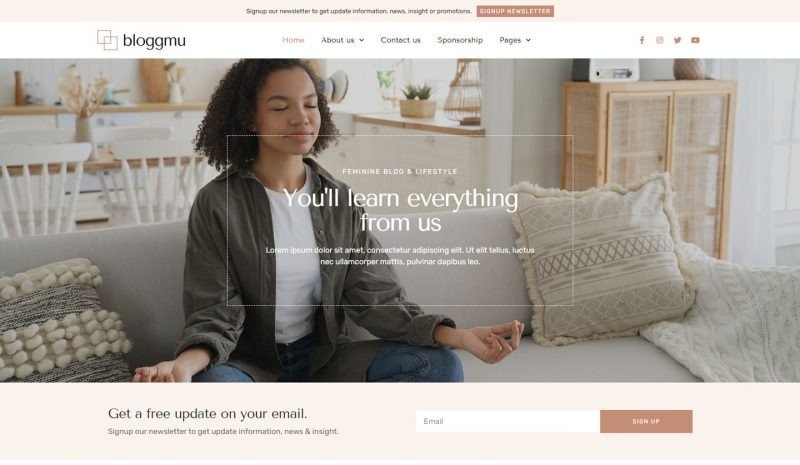This screenshot has height=465, width=800.
Task: Open the YouTube social icon
Action: tap(695, 40)
